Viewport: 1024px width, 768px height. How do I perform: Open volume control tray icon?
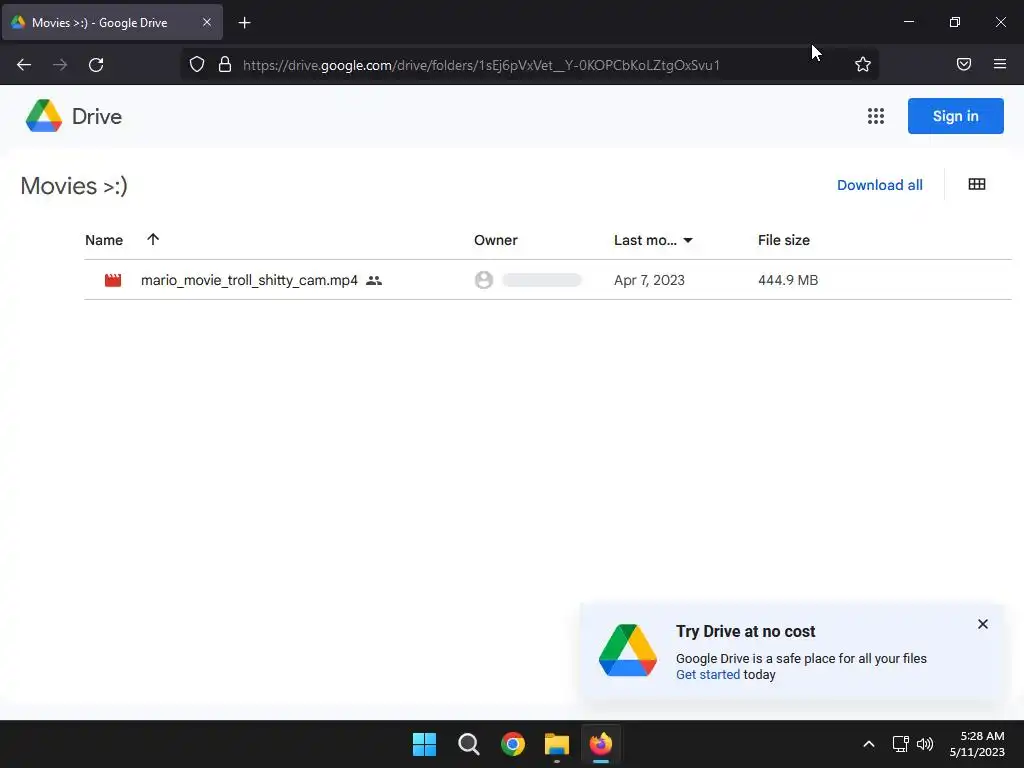coord(925,744)
